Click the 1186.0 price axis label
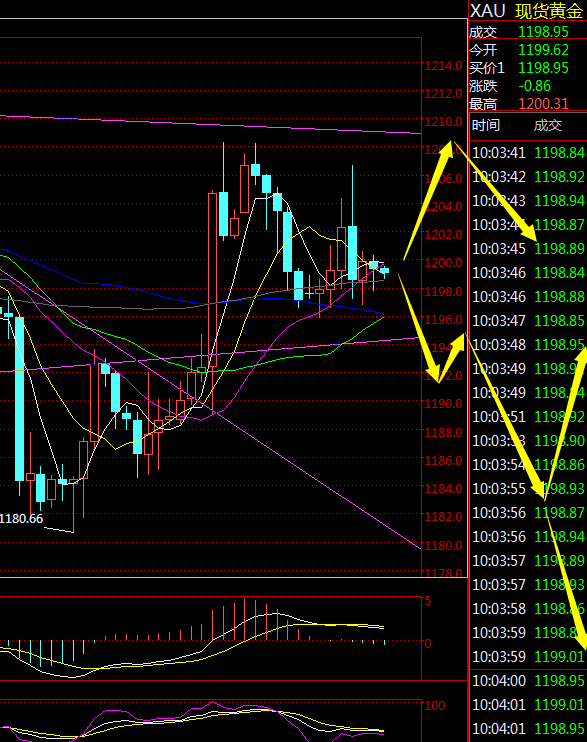This screenshot has width=587, height=742. [x=443, y=460]
